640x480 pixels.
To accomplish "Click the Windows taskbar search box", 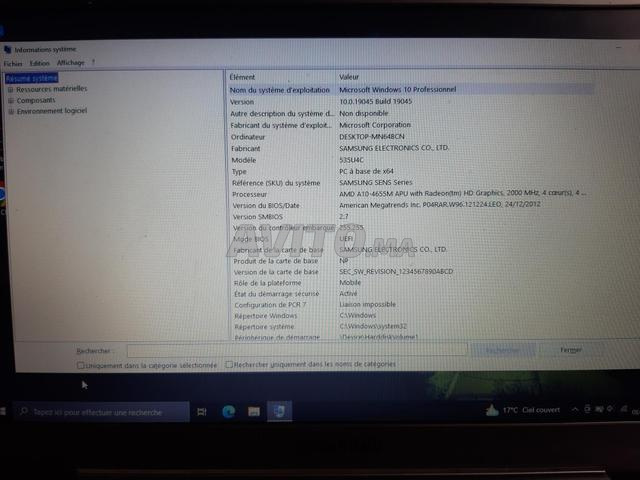I will coord(101,412).
